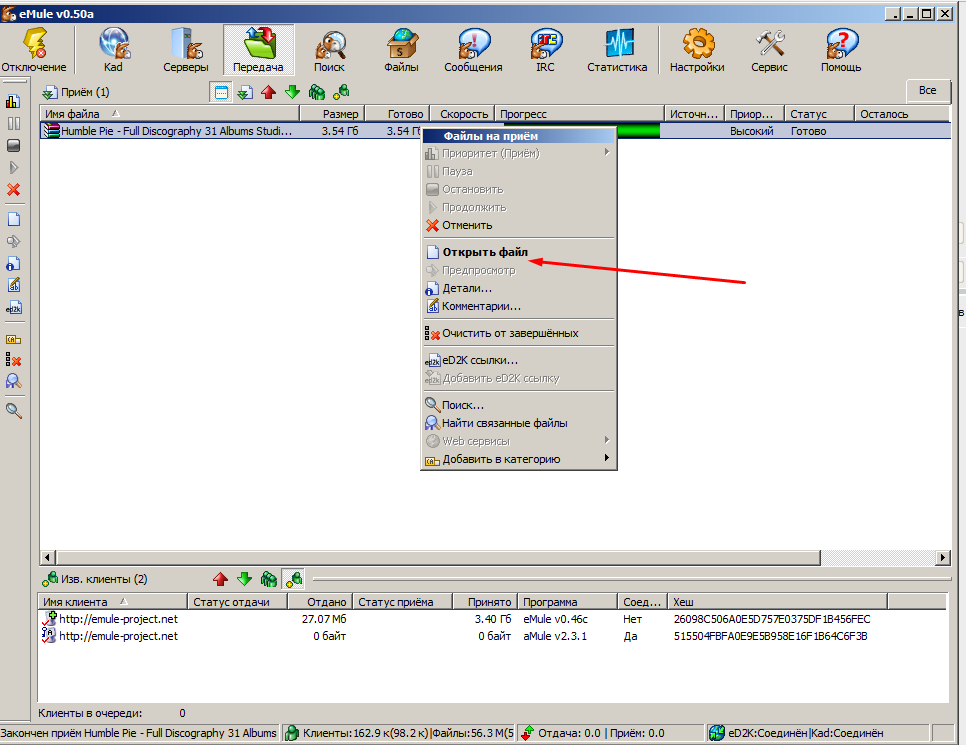Click the file details info icon in sidebar
This screenshot has height=745, width=966.
tap(13, 264)
